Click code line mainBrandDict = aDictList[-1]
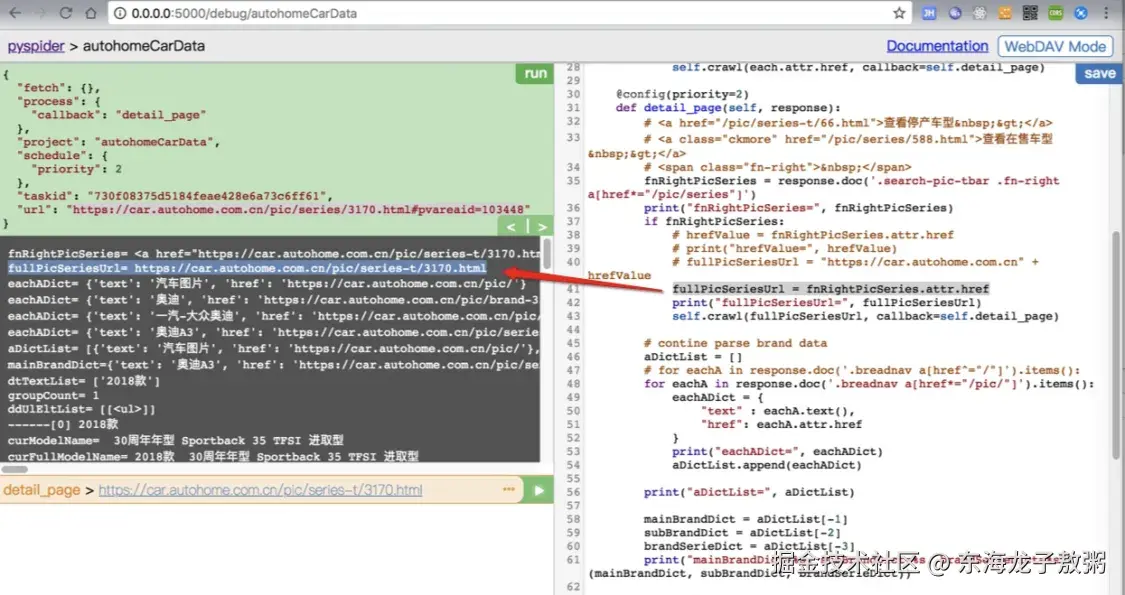The image size is (1125, 595). tap(745, 519)
